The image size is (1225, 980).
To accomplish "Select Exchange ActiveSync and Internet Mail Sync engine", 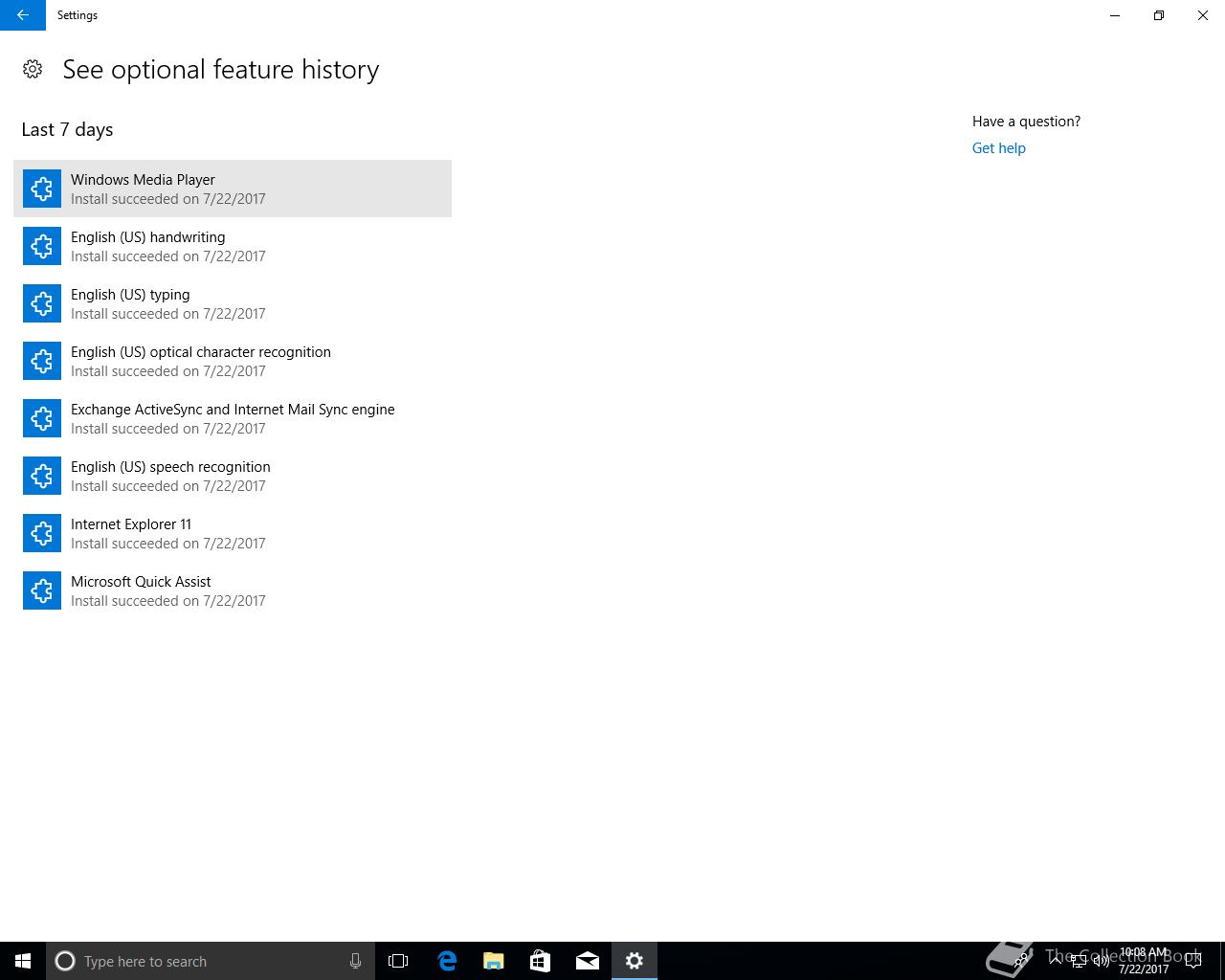I will click(x=233, y=418).
